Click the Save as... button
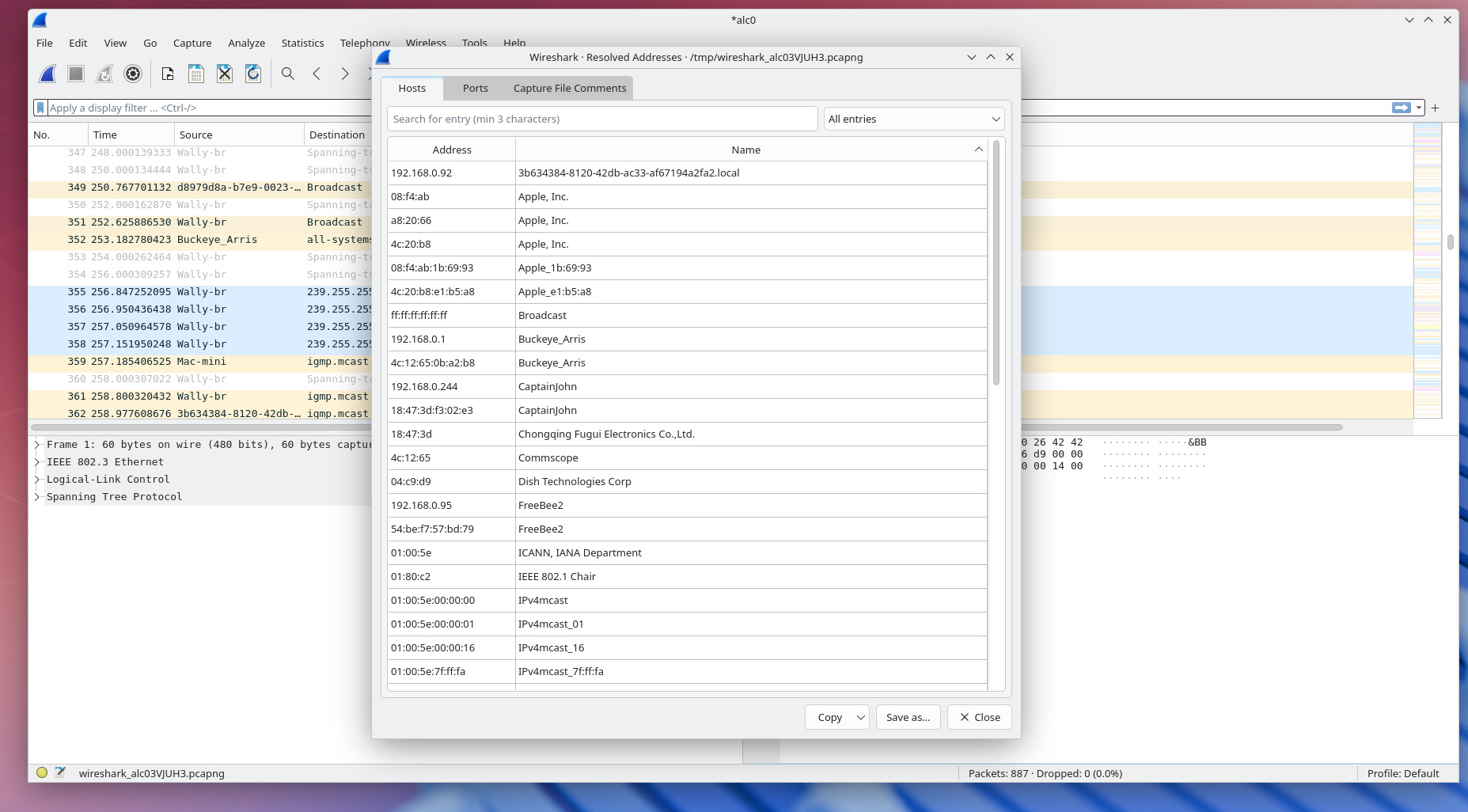Viewport: 1468px width, 812px height. [x=908, y=717]
